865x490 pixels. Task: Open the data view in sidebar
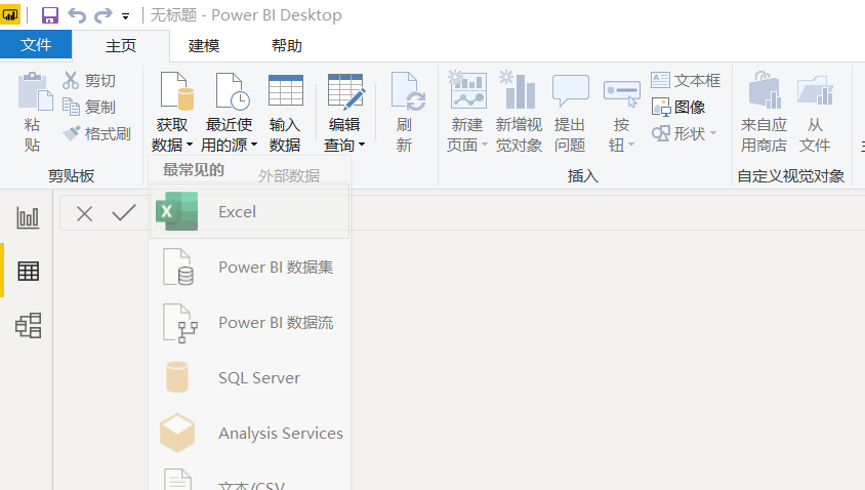coord(28,271)
